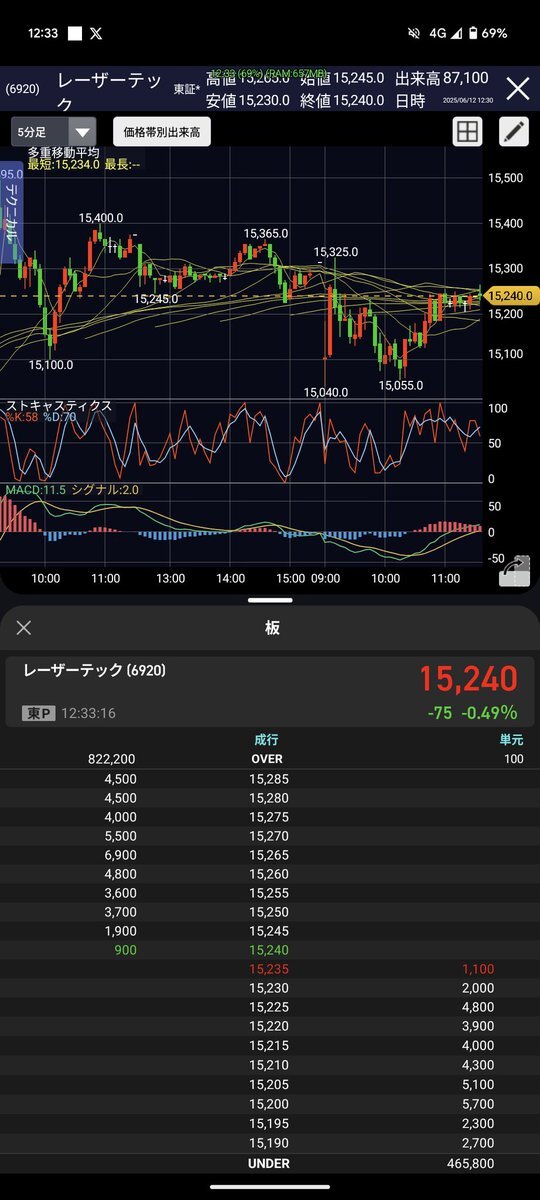Tap the UNDER row in order book
This screenshot has height=1200, width=540.
[x=270, y=1163]
